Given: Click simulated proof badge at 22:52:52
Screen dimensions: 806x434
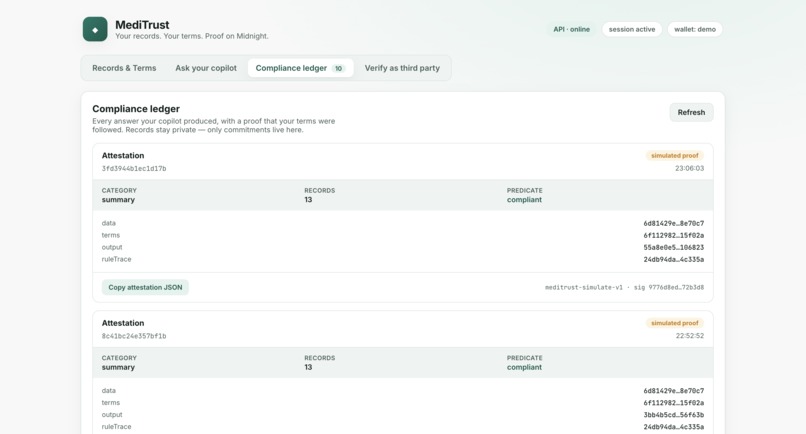Looking at the screenshot, I should [x=674, y=323].
